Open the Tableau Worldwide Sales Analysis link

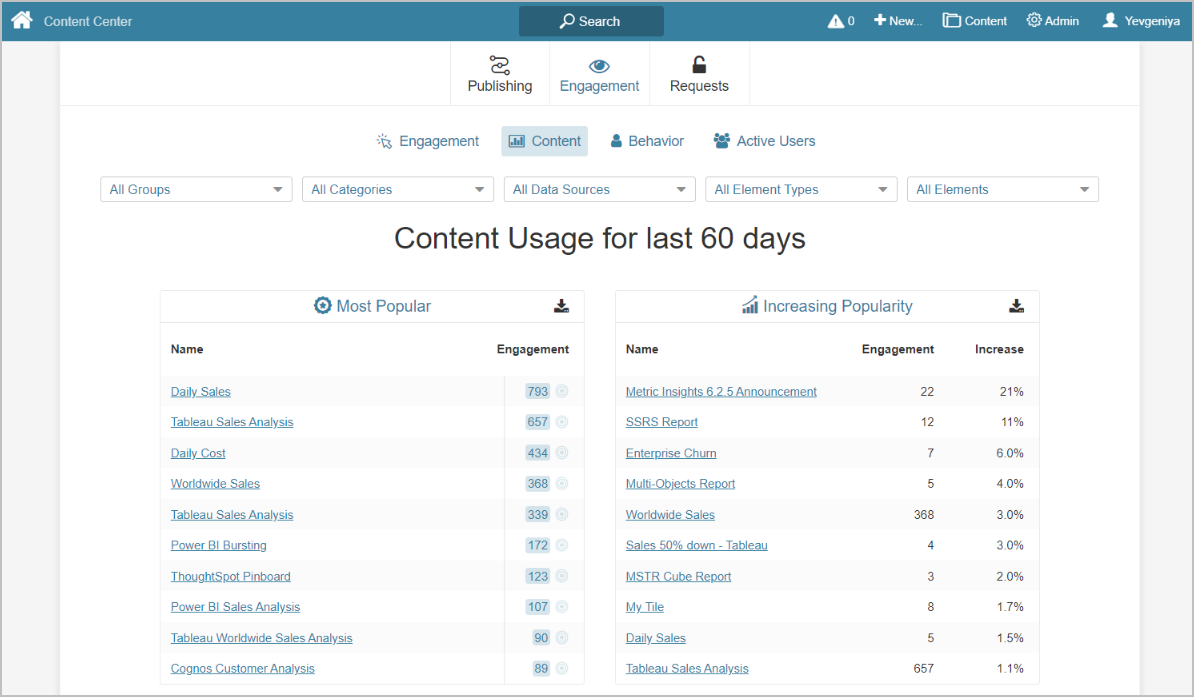coord(261,638)
